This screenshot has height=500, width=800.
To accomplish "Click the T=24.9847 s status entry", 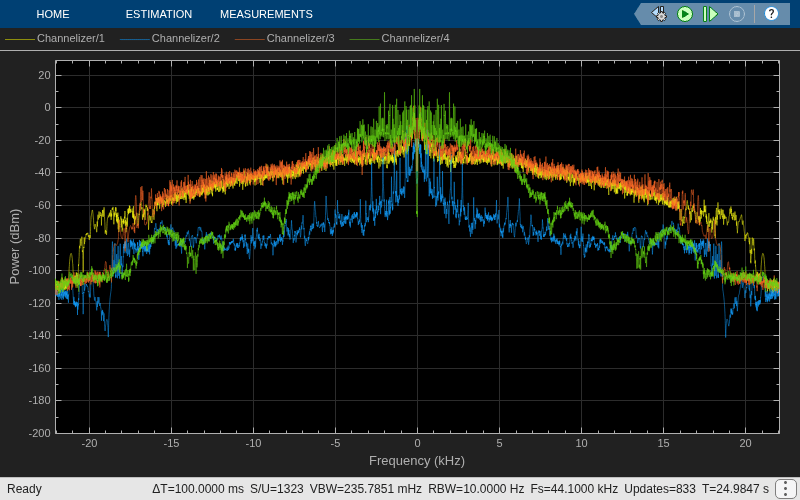I will click(x=735, y=489).
